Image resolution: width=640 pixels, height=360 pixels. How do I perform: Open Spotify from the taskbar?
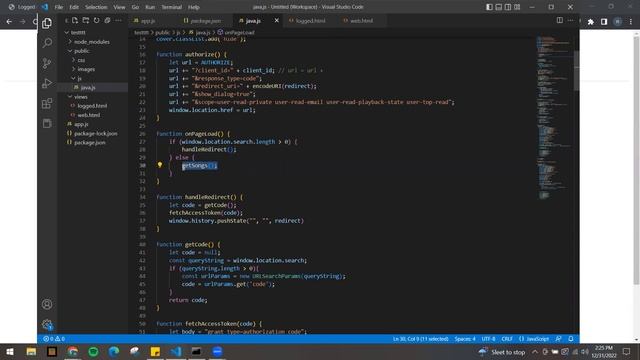93,351
